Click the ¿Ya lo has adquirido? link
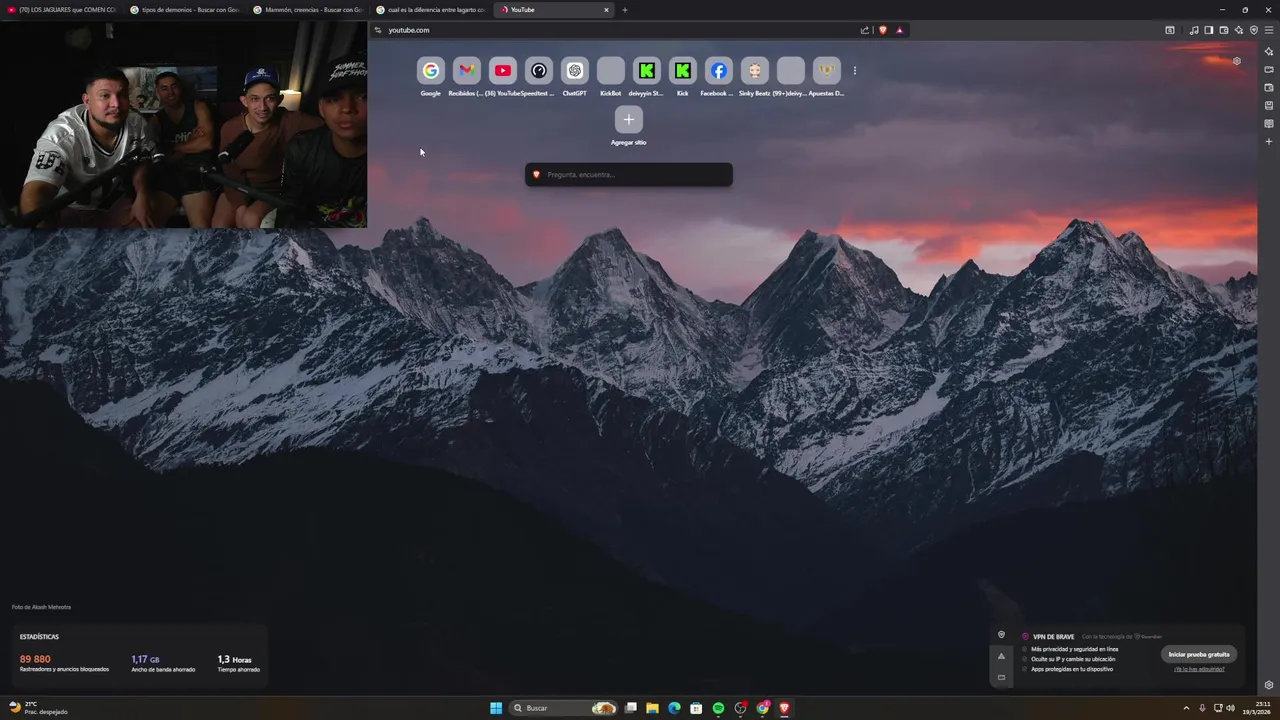This screenshot has height=720, width=1280. 1199,669
